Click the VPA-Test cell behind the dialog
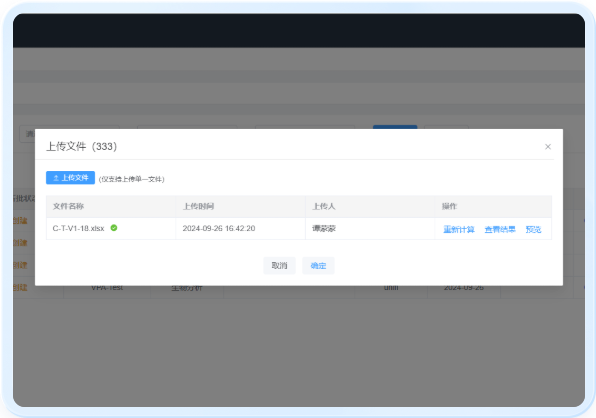This screenshot has height=418, width=596. coord(107,288)
